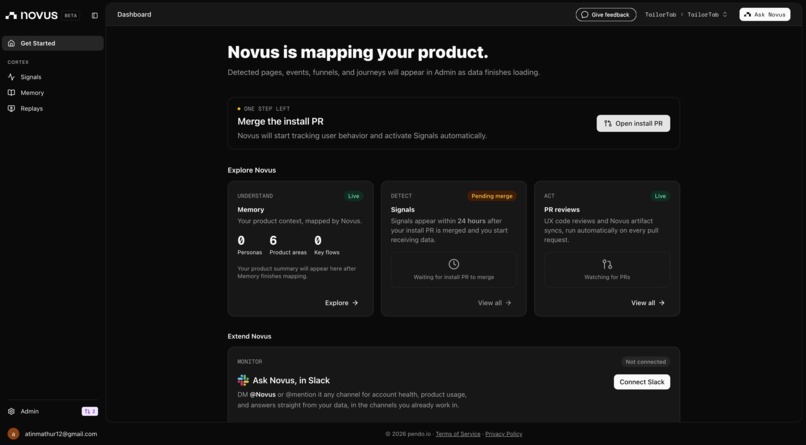Click the Give feedback button
This screenshot has height=445, width=806.
[x=606, y=14]
